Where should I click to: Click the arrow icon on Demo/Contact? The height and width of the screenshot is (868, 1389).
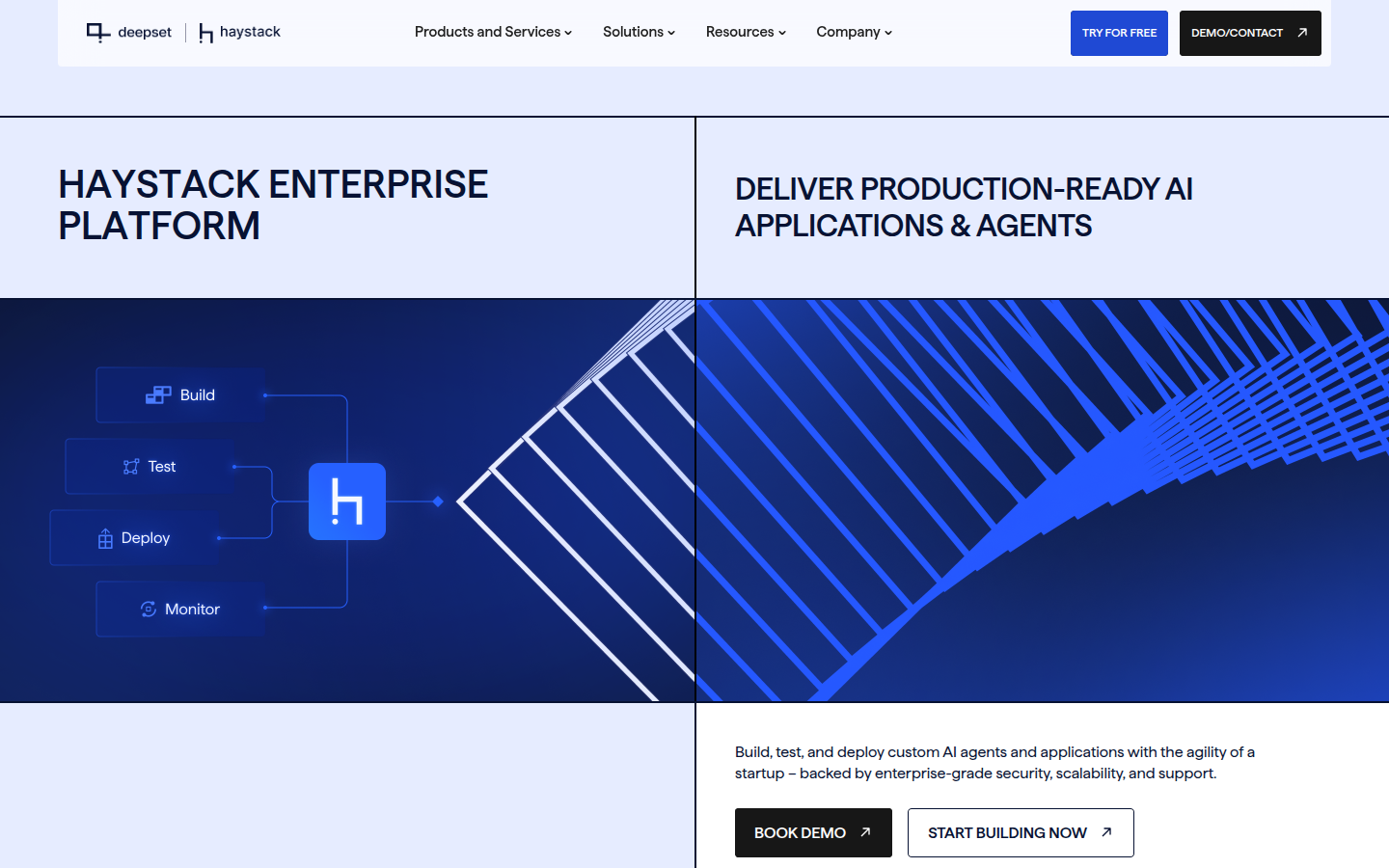1302,33
